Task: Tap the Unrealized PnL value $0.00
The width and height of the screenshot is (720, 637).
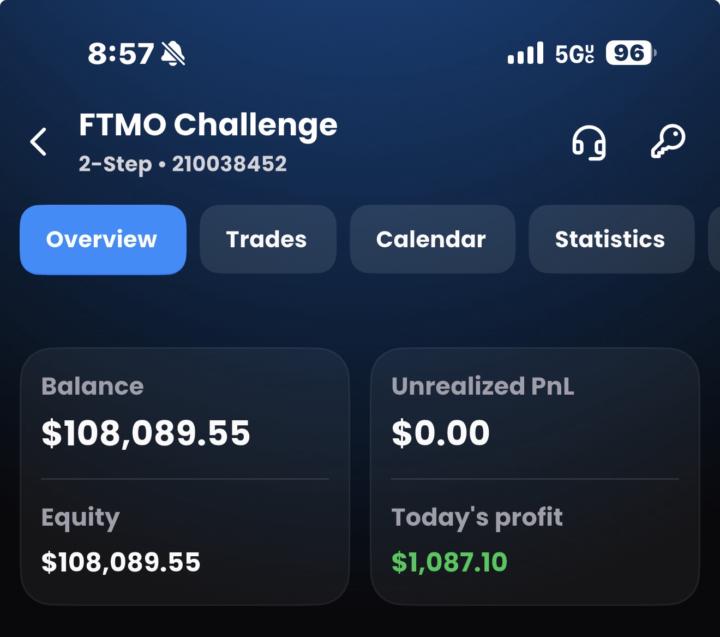Action: [x=440, y=433]
